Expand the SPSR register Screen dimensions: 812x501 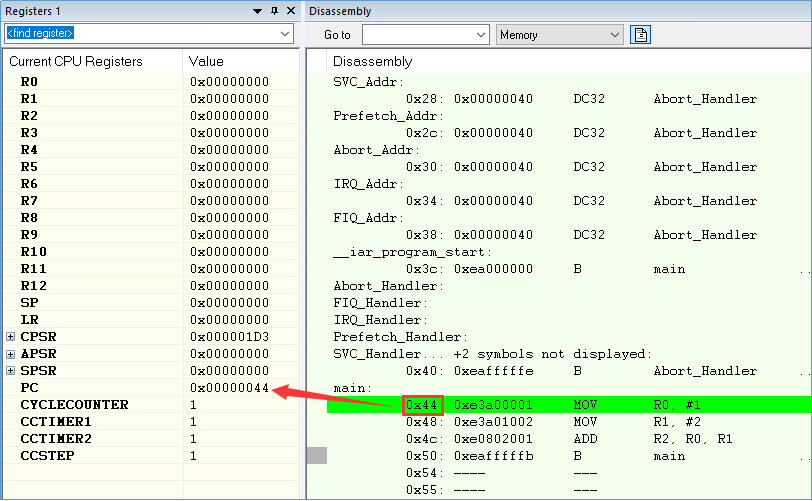click(10, 371)
